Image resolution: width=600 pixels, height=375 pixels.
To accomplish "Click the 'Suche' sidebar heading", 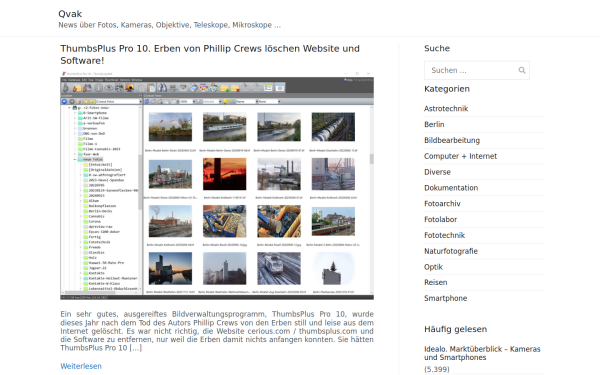I will coord(437,48).
